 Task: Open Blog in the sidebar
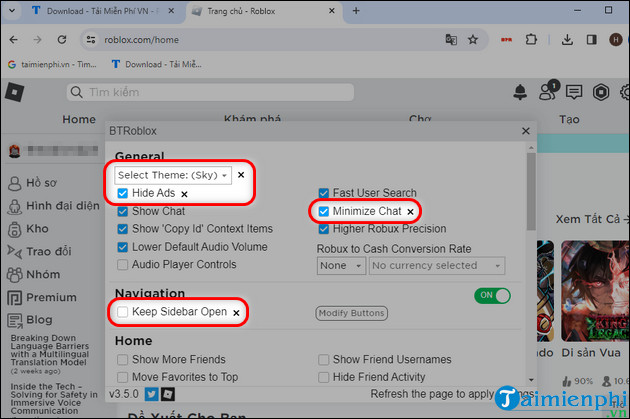[30, 320]
